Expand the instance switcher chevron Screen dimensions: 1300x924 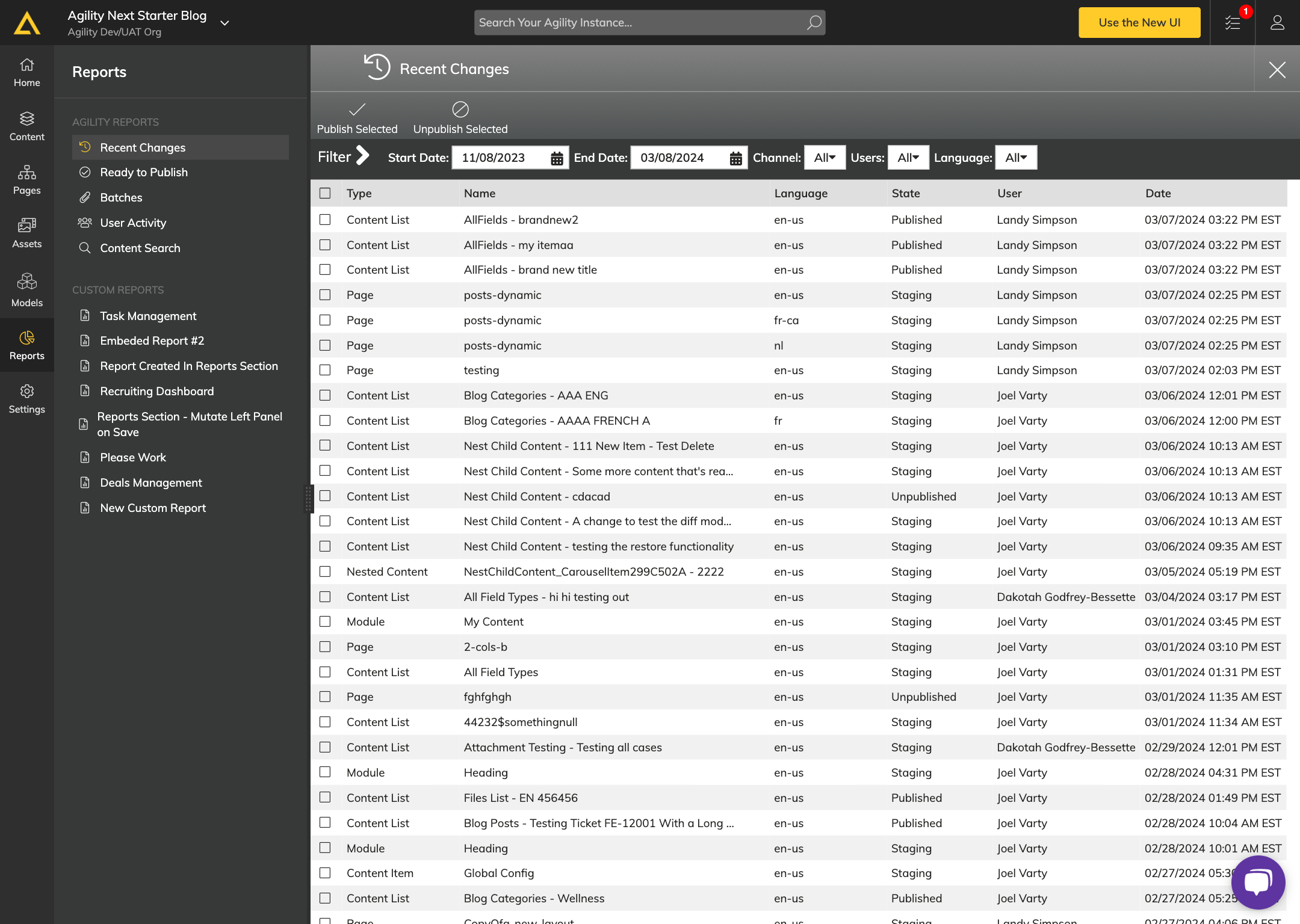tap(224, 23)
